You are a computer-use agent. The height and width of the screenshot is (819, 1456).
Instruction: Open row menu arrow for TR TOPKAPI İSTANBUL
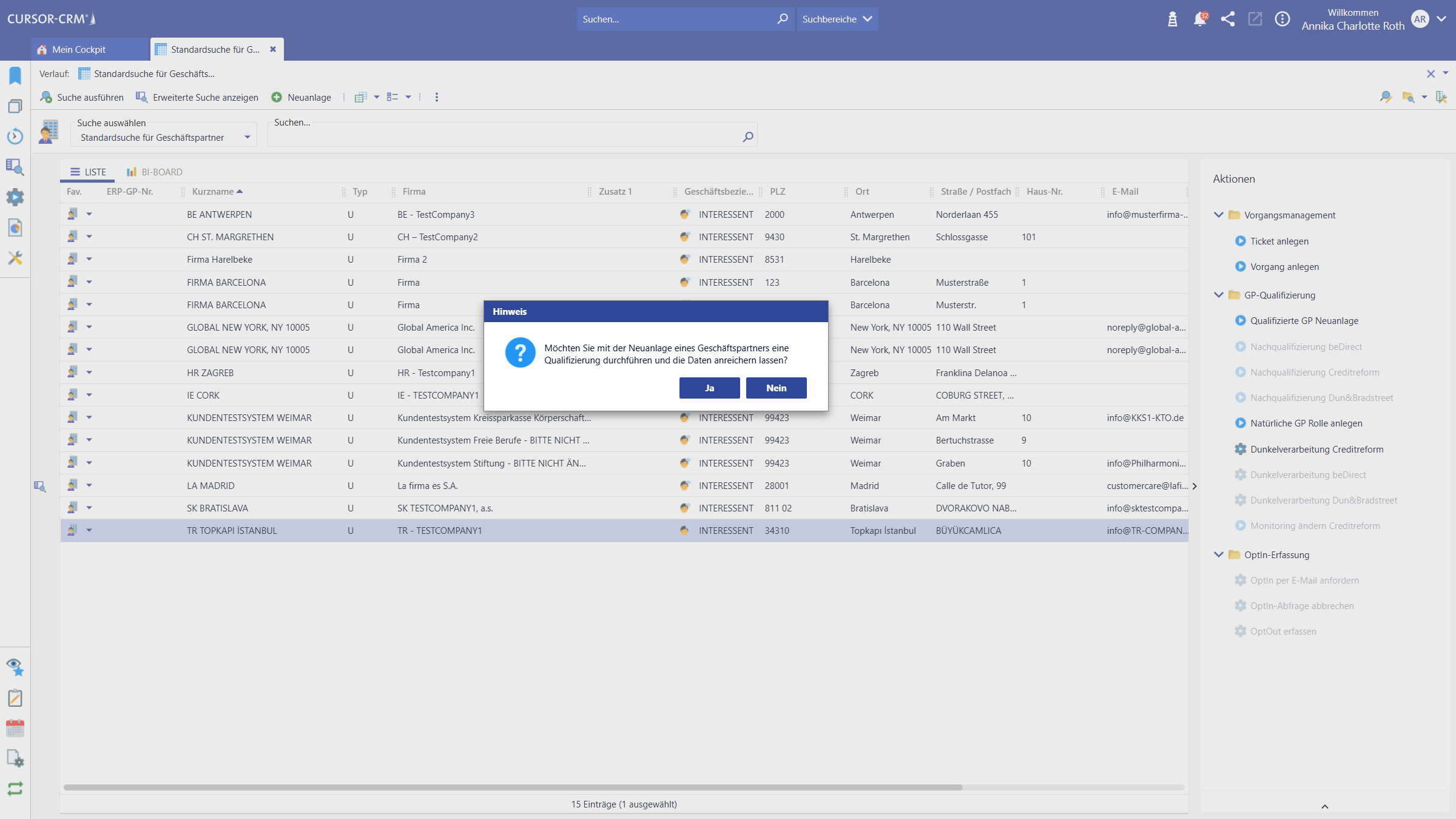pos(89,530)
